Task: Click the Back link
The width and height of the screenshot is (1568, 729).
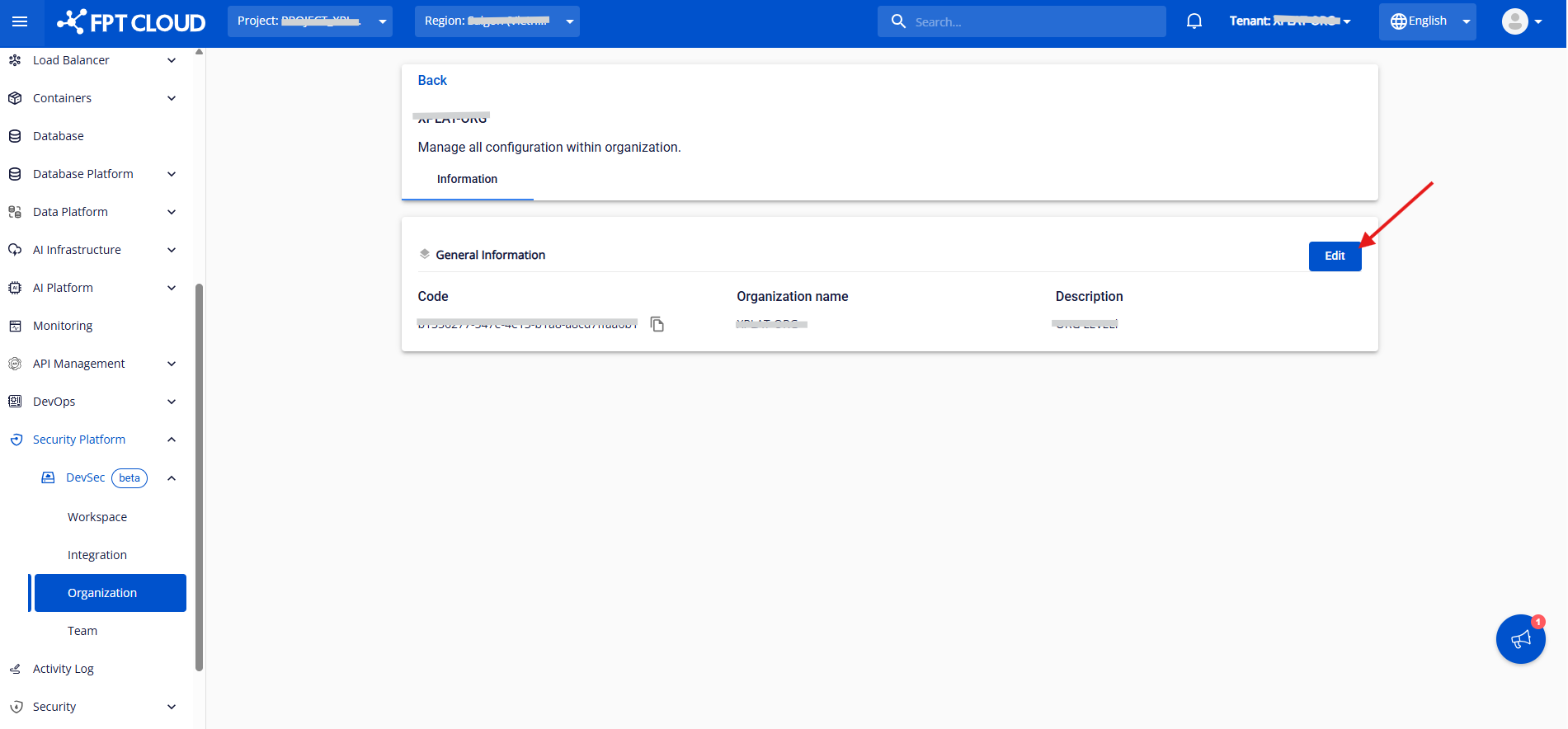Action: coord(432,80)
